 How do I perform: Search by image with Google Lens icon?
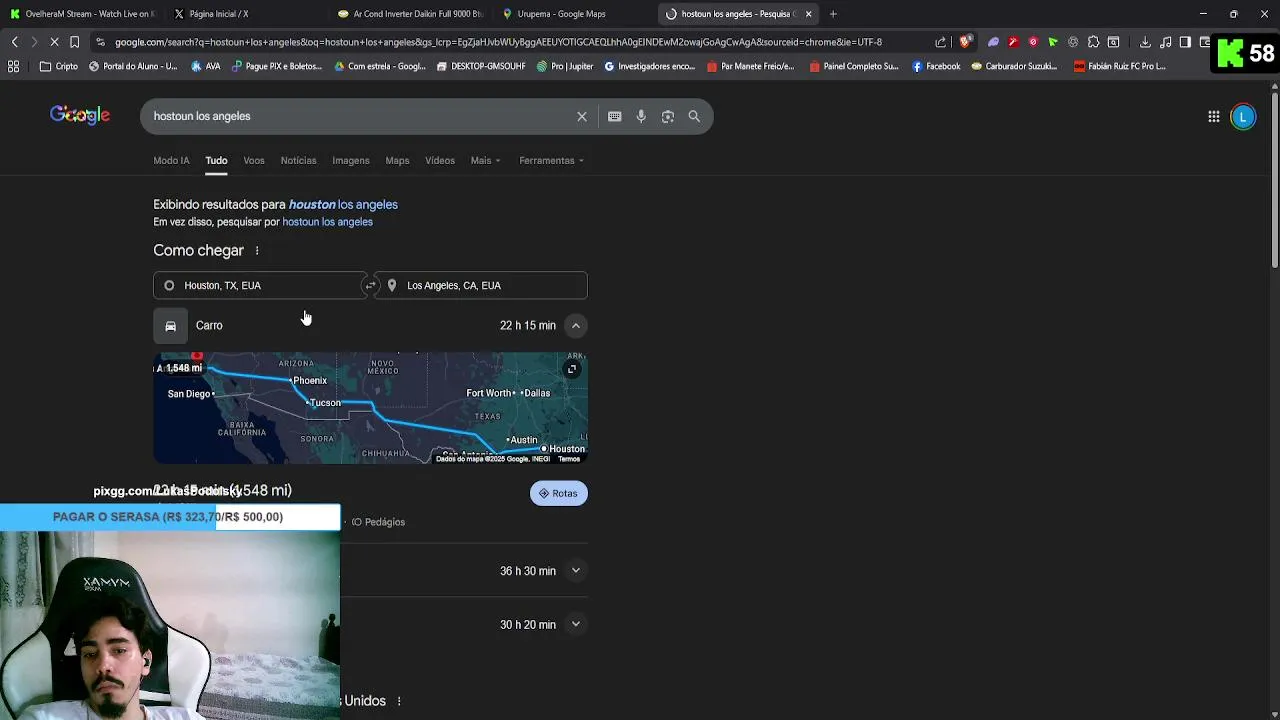pyautogui.click(x=668, y=116)
